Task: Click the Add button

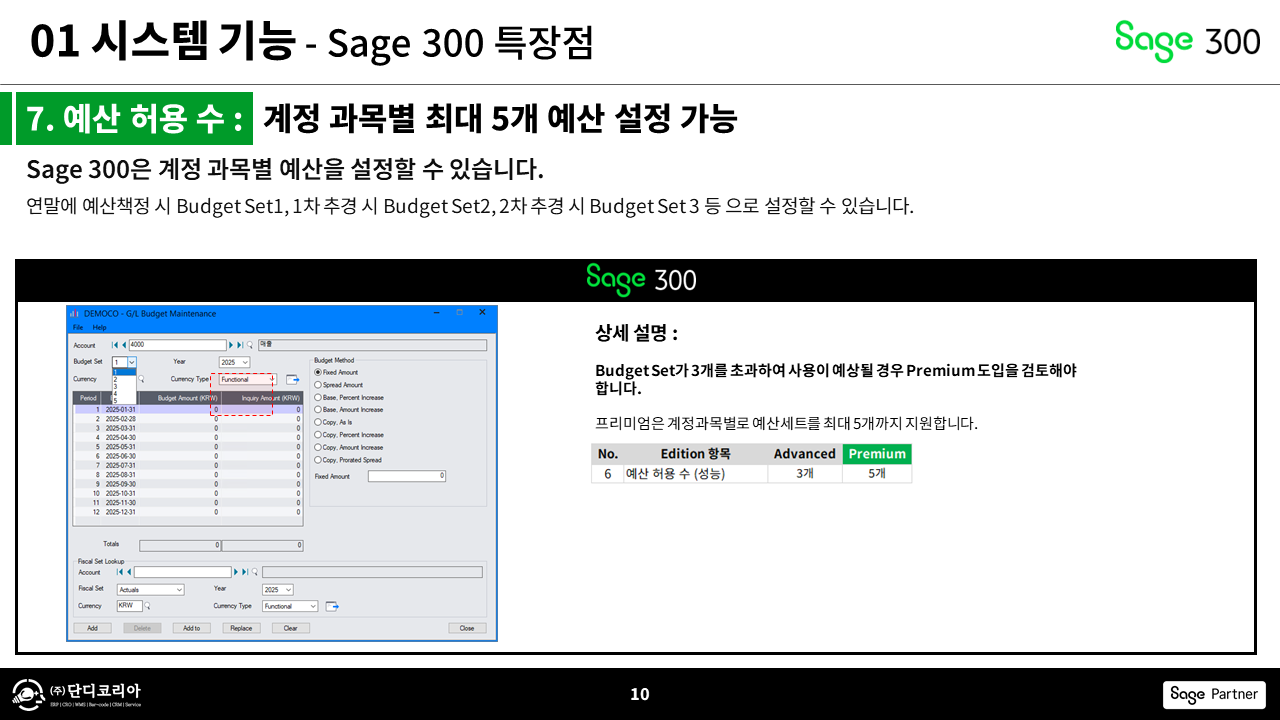Action: coord(92,628)
